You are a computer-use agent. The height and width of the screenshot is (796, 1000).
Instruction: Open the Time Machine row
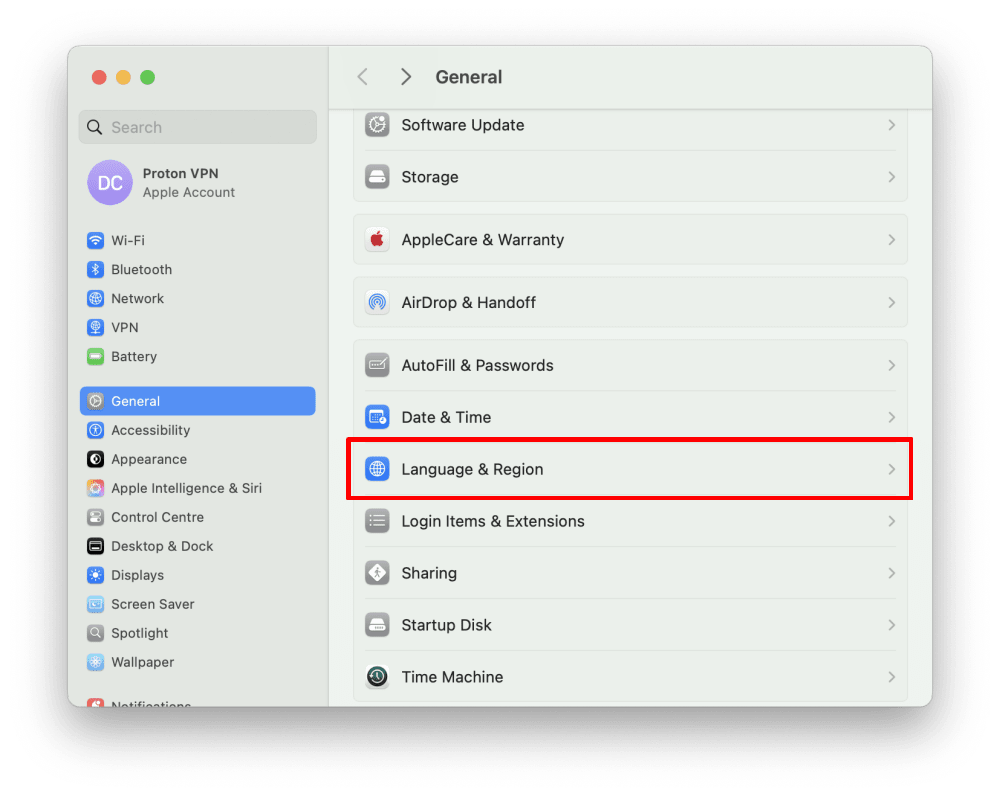tap(630, 677)
